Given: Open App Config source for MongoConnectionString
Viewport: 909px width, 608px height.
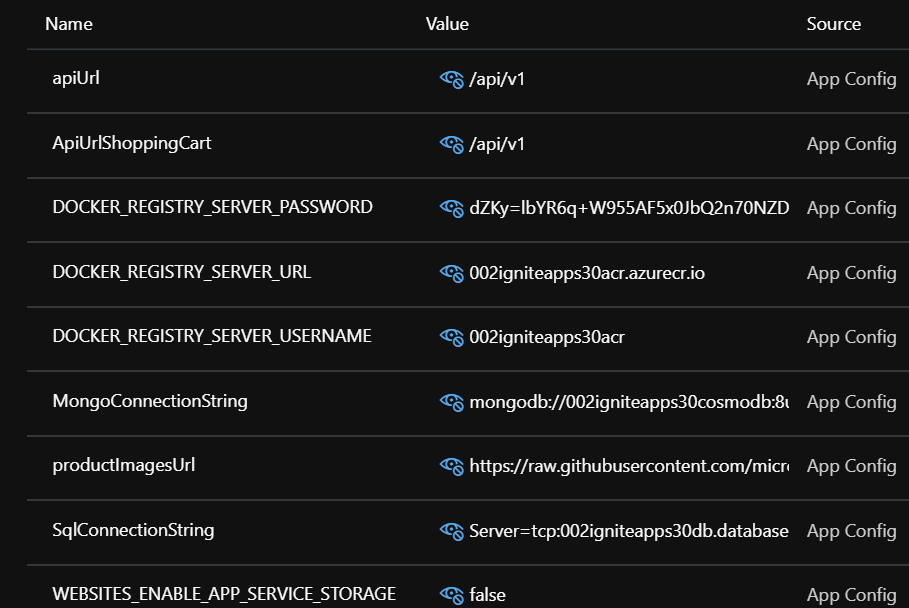Looking at the screenshot, I should [x=851, y=401].
